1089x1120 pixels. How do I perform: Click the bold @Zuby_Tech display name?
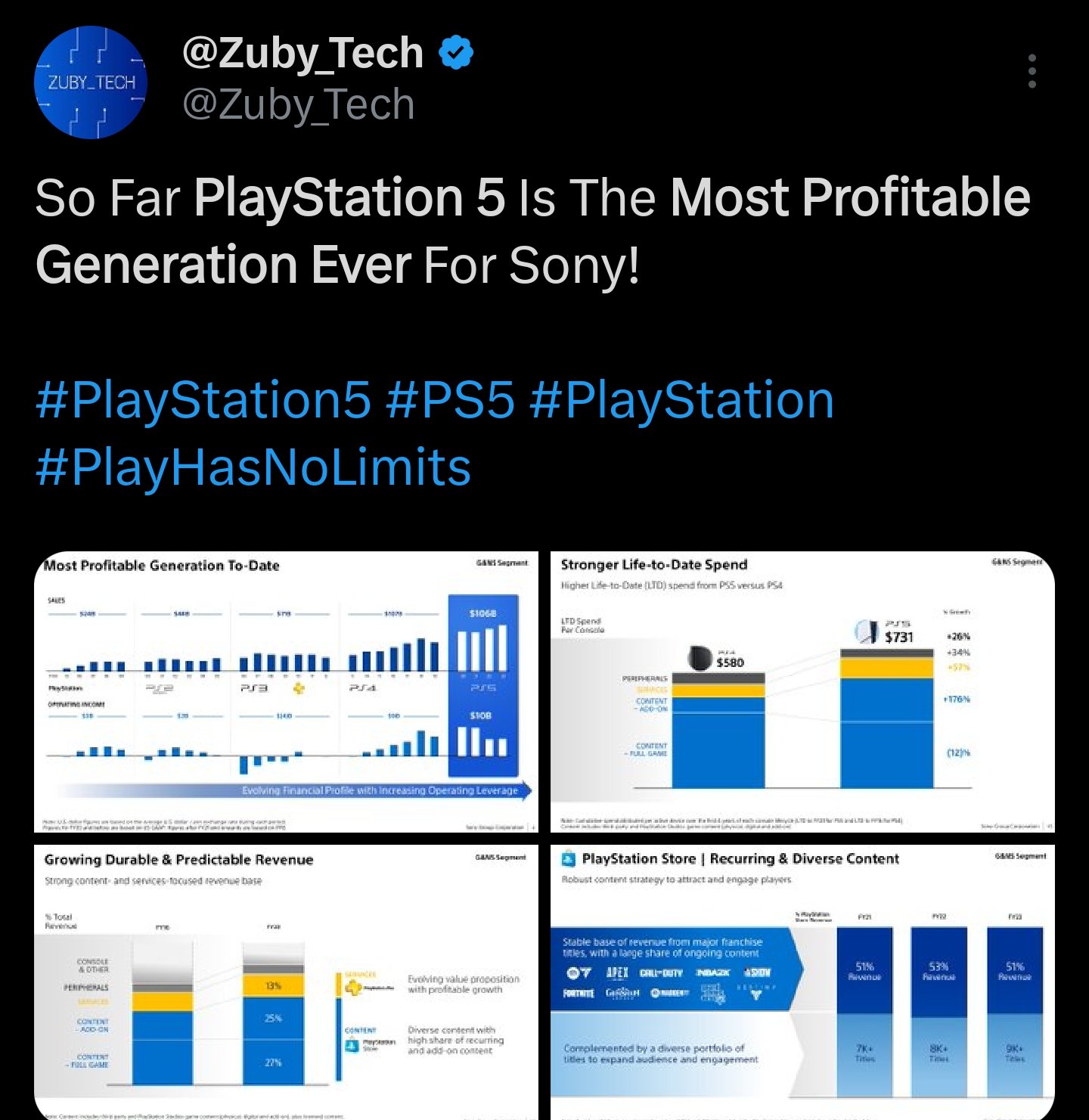(x=302, y=53)
